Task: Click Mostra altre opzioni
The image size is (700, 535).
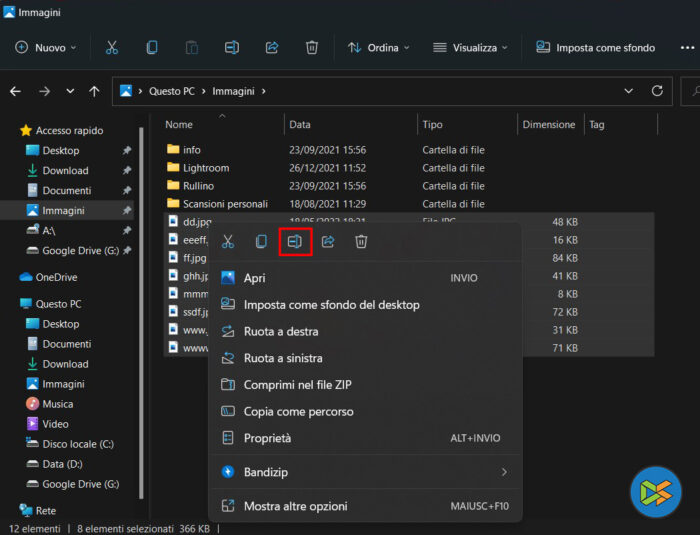Action: pos(296,506)
